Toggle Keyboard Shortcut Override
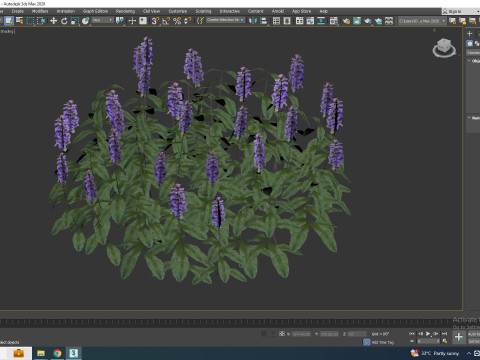The width and height of the screenshot is (480, 360). pos(143,21)
